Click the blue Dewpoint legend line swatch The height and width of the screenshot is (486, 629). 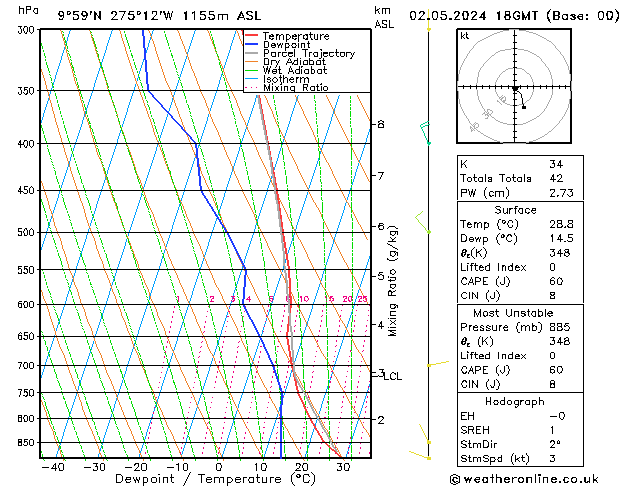pos(251,44)
